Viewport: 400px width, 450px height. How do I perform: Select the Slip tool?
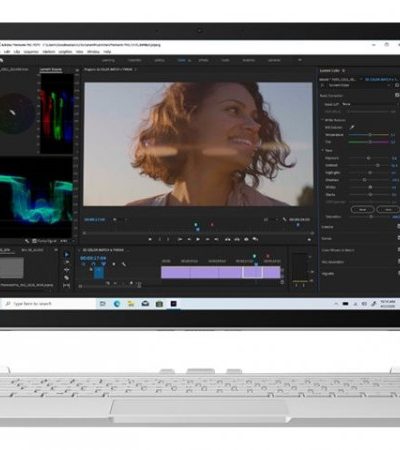pos(66,285)
